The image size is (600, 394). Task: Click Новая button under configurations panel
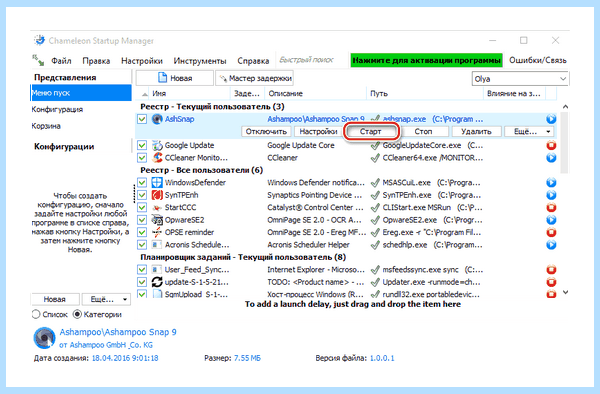point(55,299)
